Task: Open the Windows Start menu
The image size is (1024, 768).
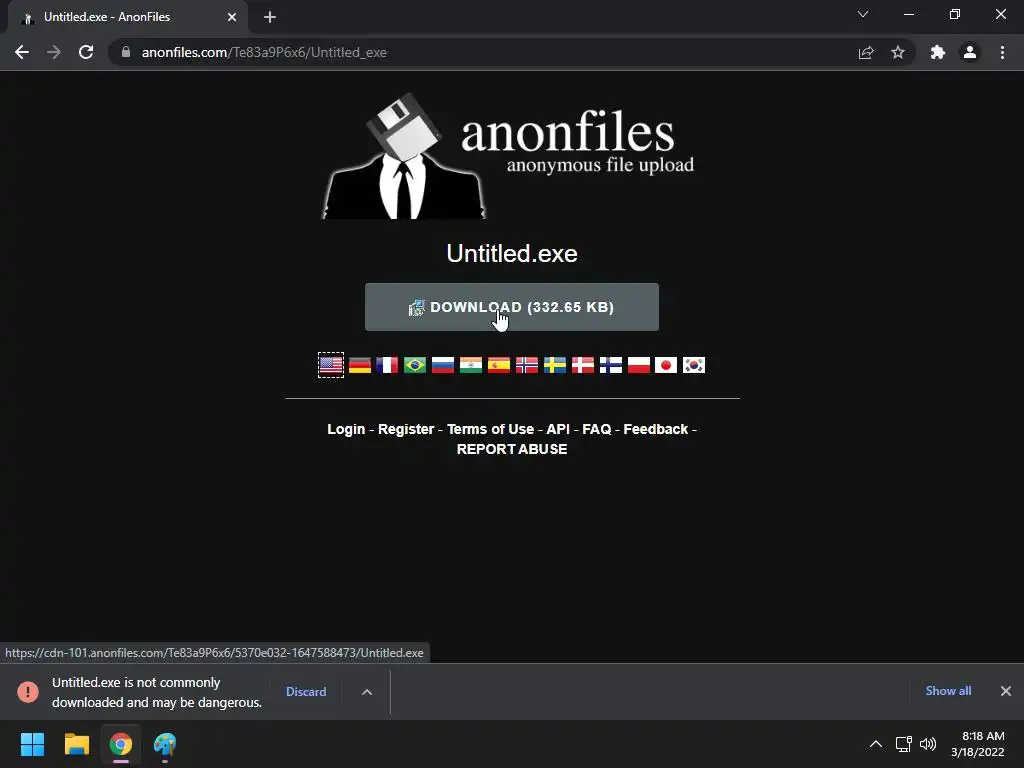Action: click(x=33, y=744)
